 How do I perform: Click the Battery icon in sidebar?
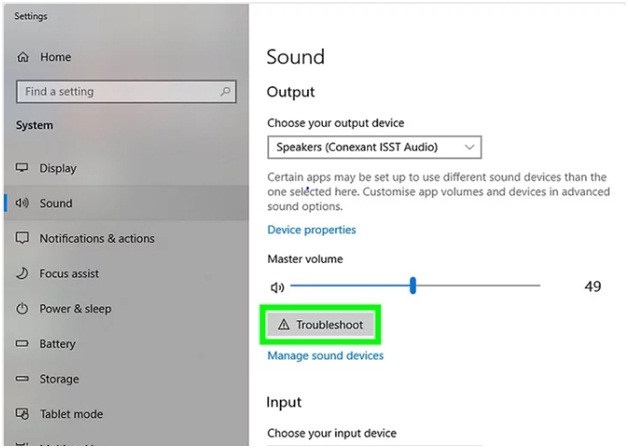tap(22, 344)
